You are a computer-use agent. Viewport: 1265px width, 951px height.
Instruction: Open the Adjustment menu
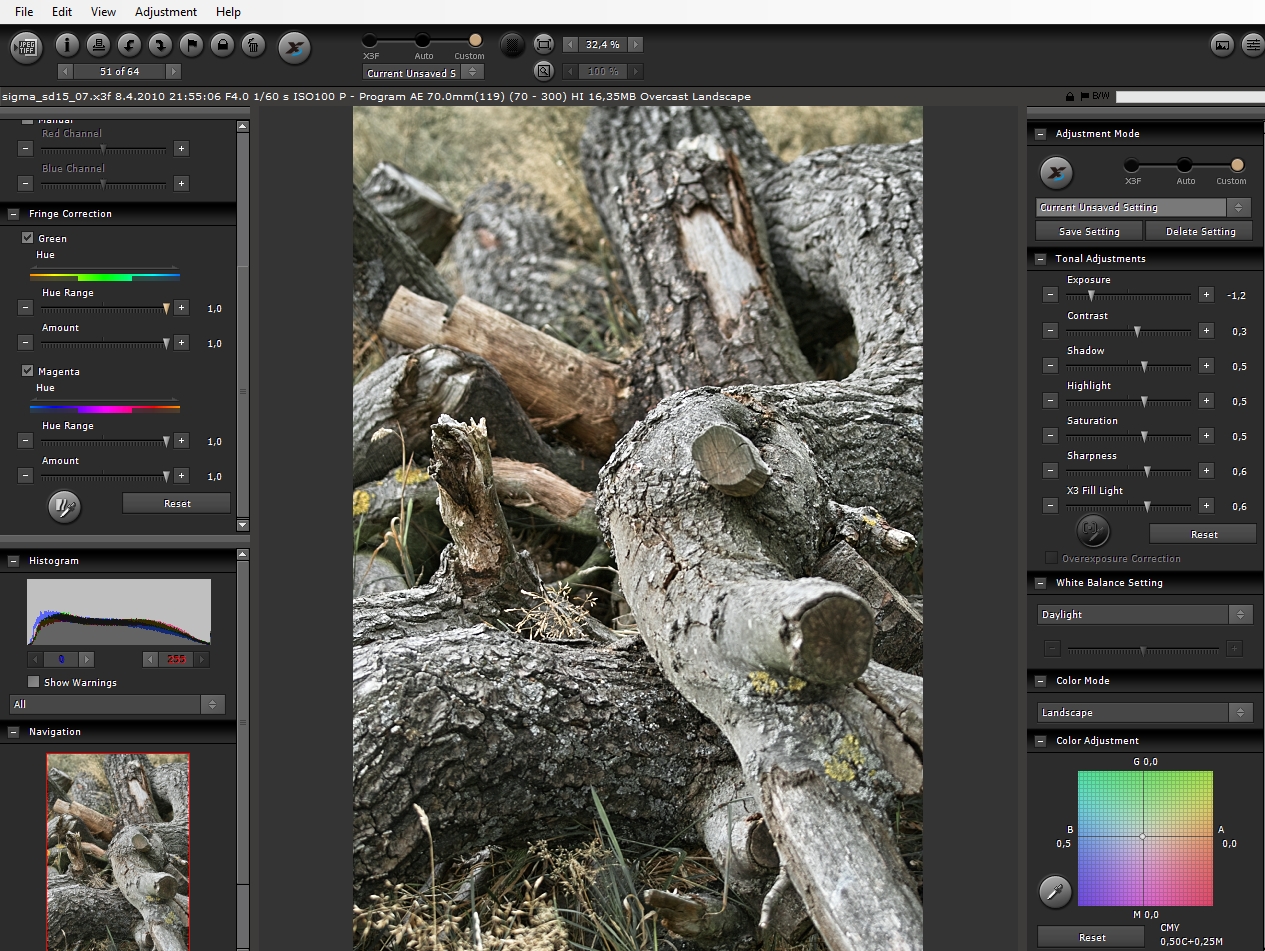pos(166,12)
